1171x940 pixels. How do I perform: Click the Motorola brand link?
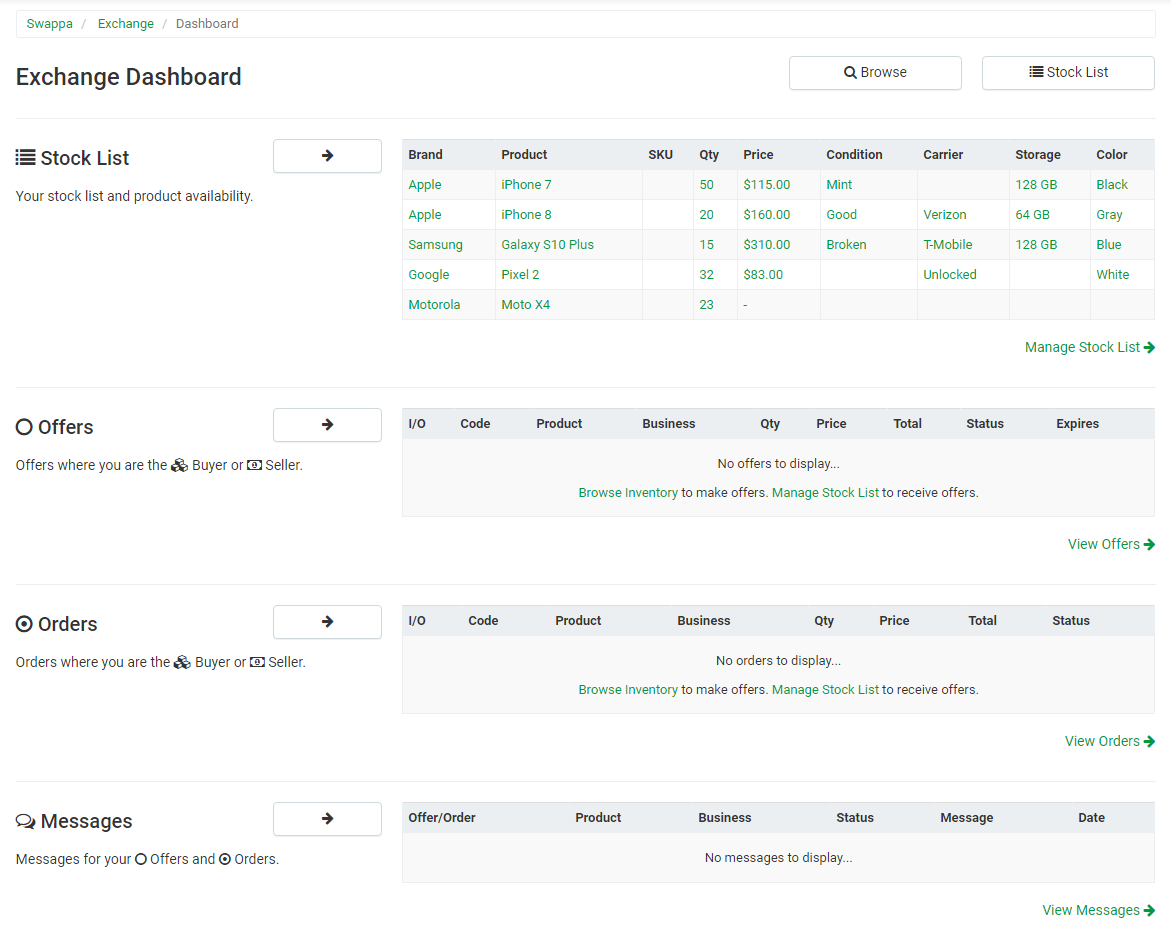[434, 305]
